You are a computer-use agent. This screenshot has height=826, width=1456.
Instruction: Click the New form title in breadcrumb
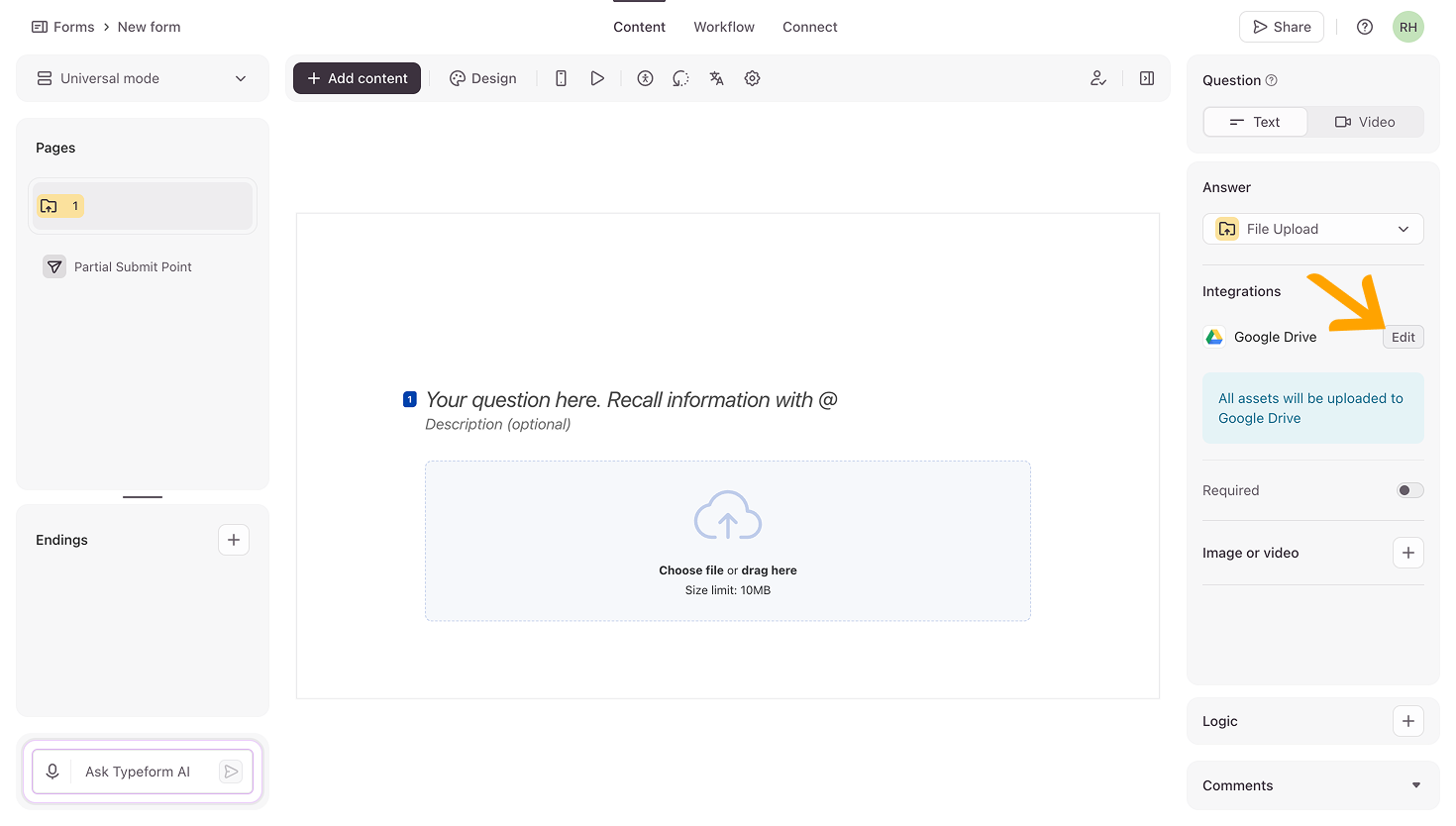(x=150, y=27)
